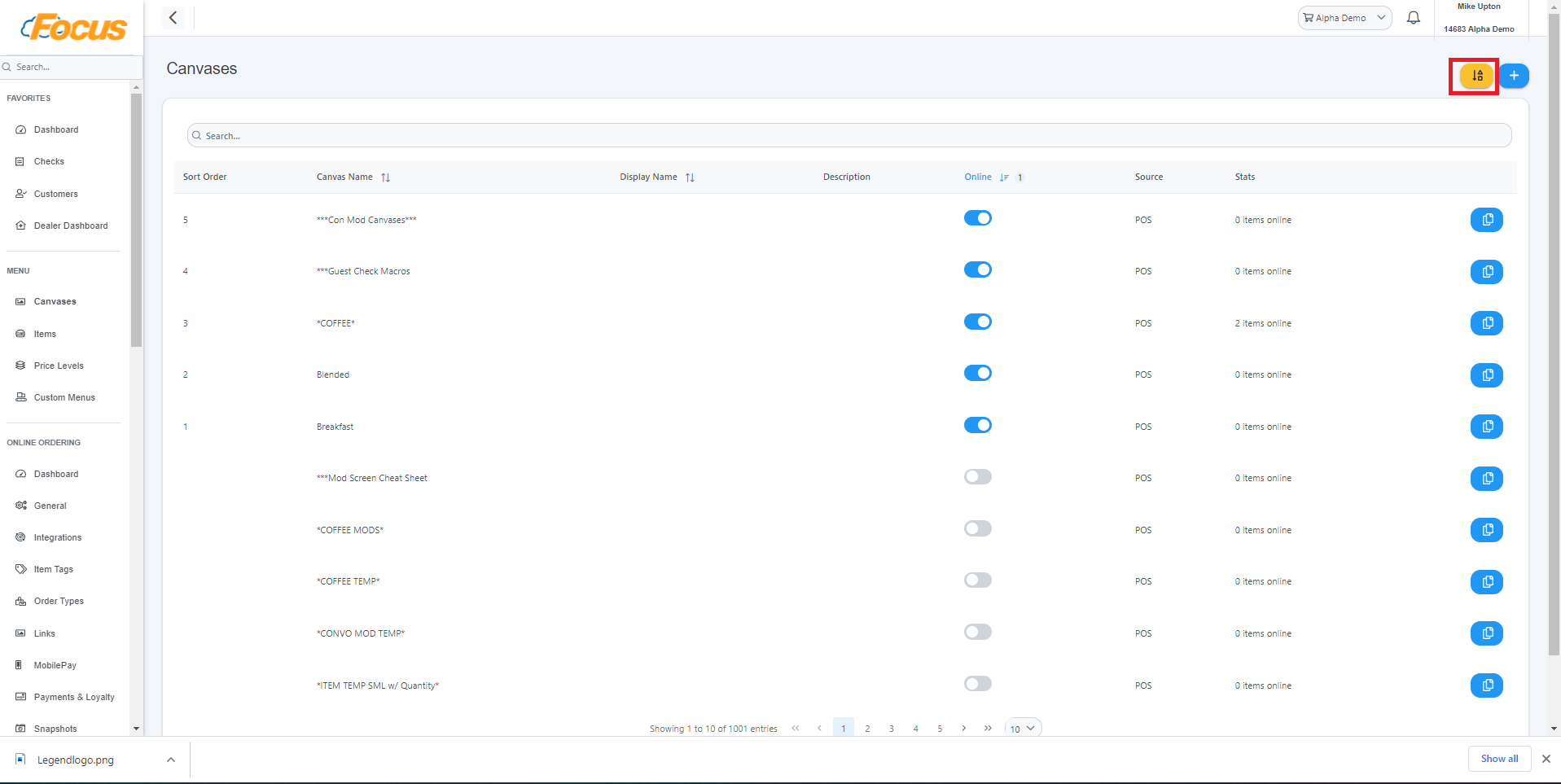Open Payments & Loyalty settings
Screen dimensions: 1561x784
coord(74,697)
